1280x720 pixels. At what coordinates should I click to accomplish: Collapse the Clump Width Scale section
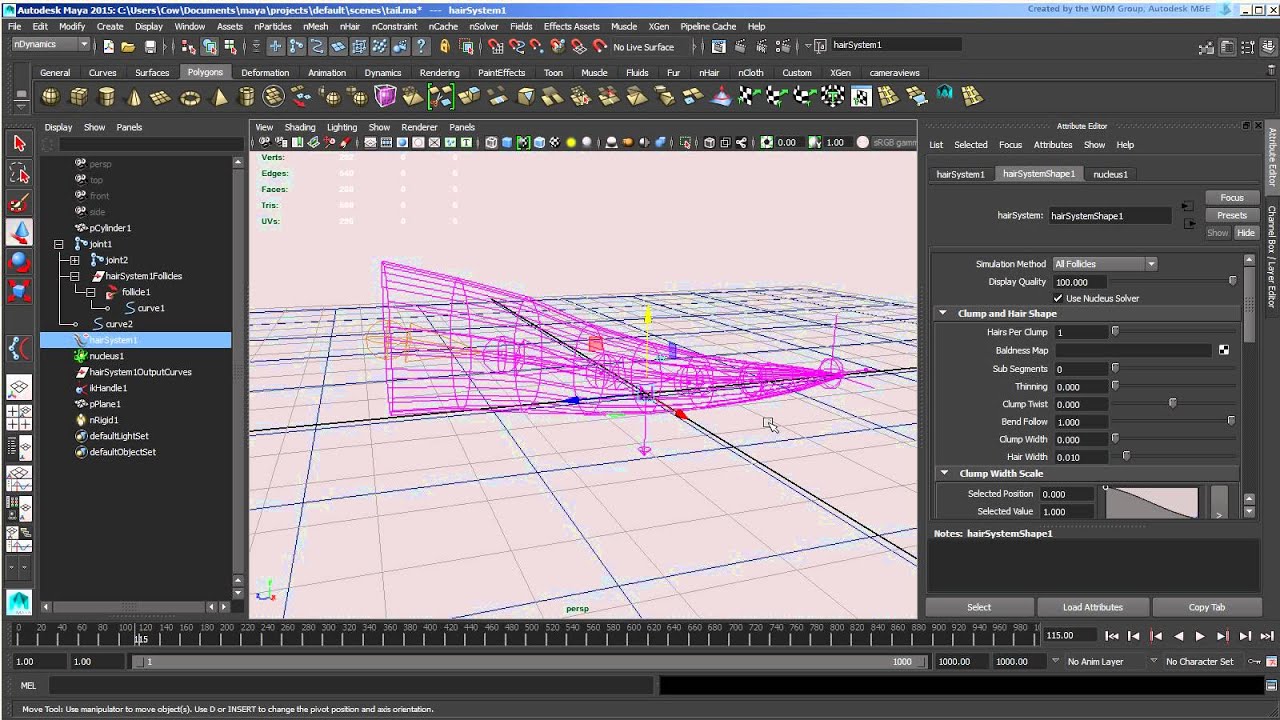tap(943, 473)
